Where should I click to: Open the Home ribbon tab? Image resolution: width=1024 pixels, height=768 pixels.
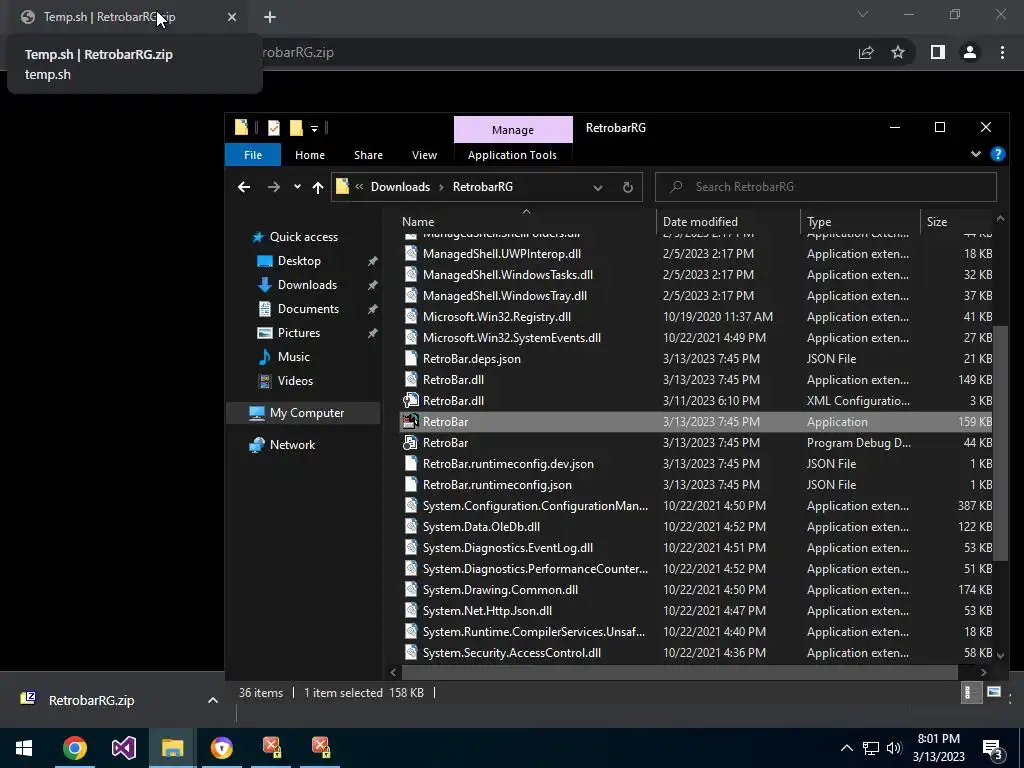click(310, 155)
